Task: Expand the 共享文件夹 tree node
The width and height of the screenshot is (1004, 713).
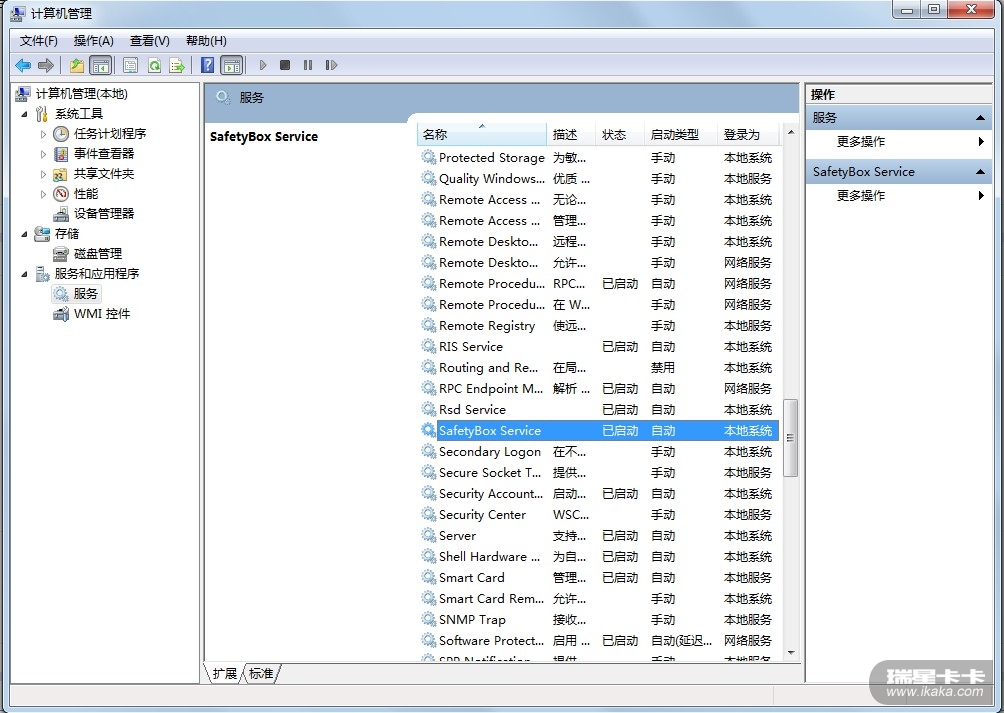Action: click(43, 174)
